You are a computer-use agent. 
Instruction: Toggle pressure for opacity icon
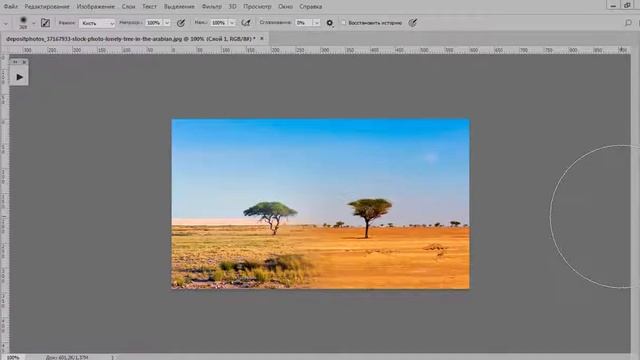click(181, 23)
